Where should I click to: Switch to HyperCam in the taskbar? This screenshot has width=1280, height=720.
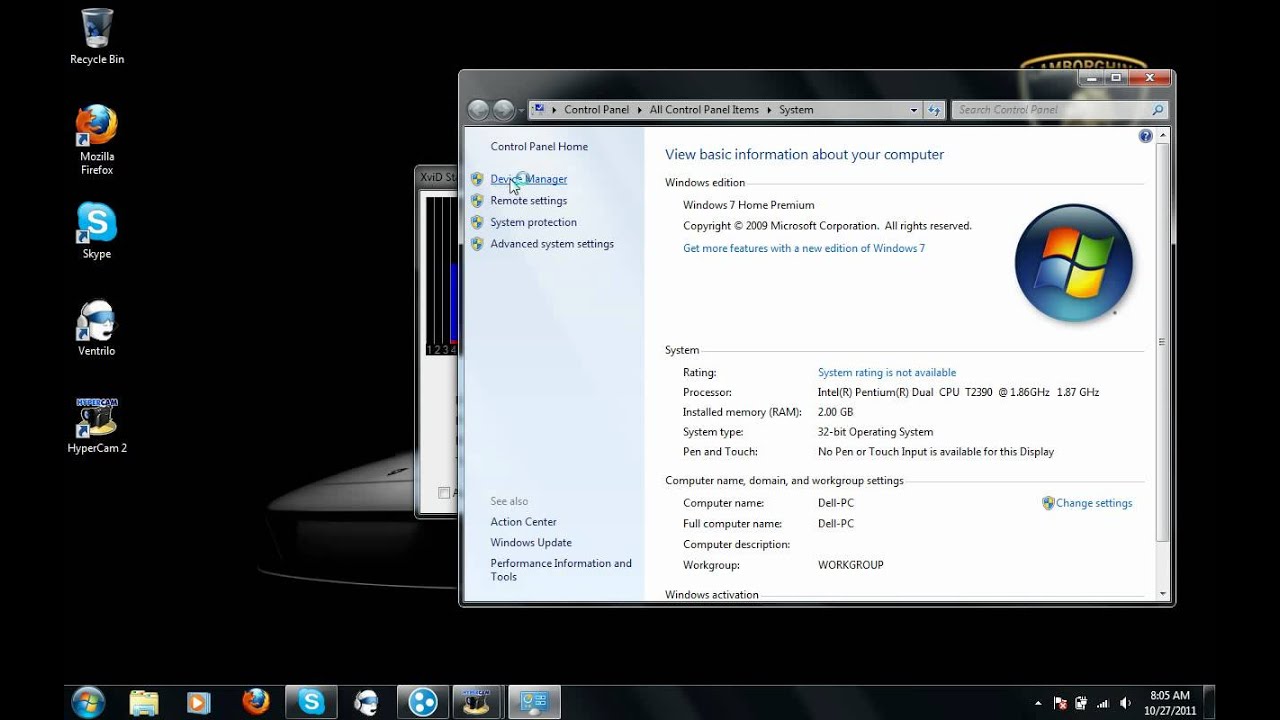coord(479,702)
